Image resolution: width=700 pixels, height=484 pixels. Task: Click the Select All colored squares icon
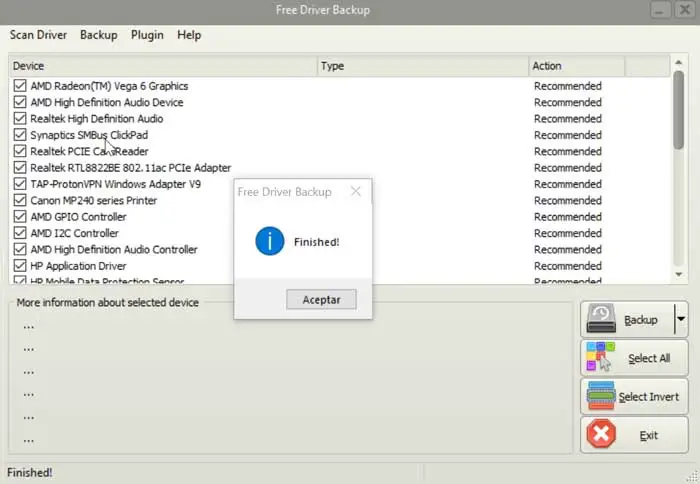pos(600,357)
